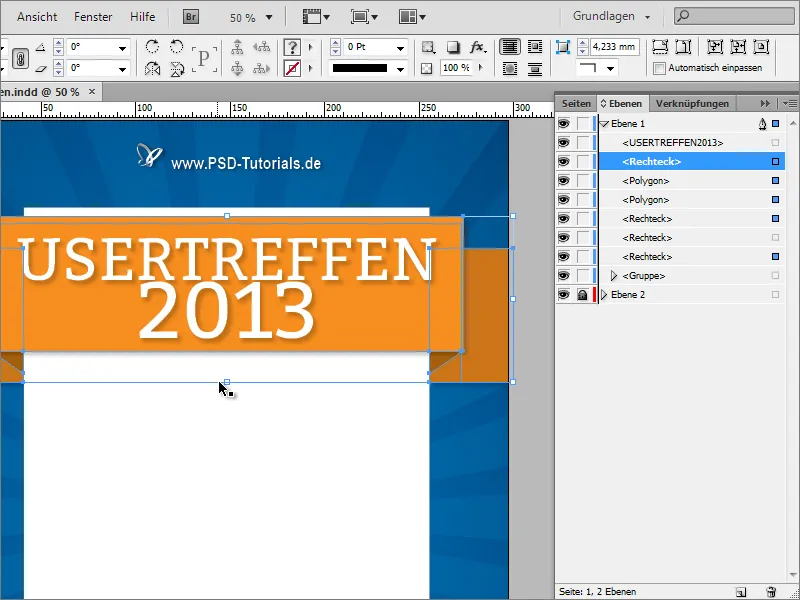Screen dimensions: 800x600
Task: Open the stroke style black line dropdown
Action: pos(401,69)
